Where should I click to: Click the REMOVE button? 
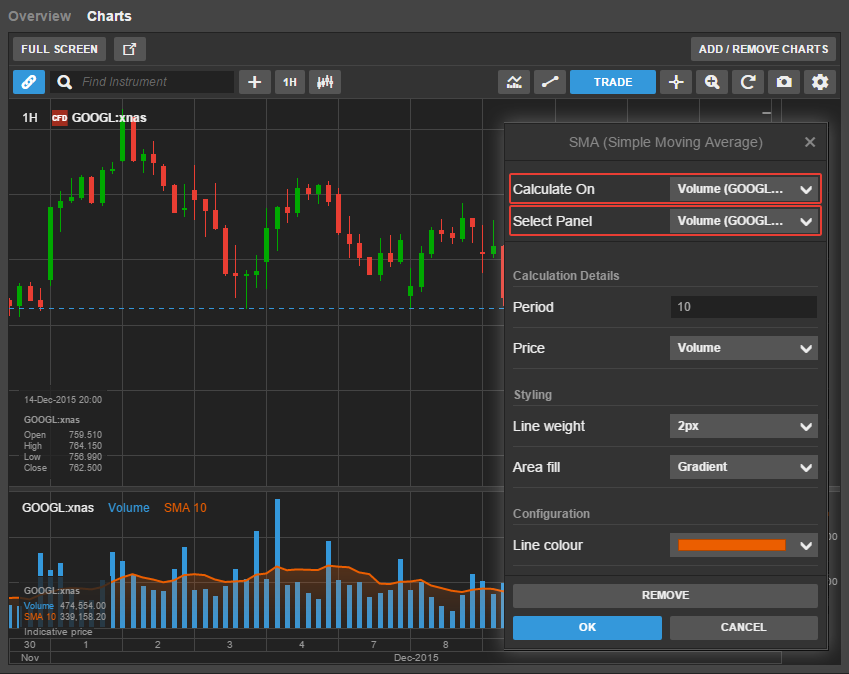pos(665,595)
